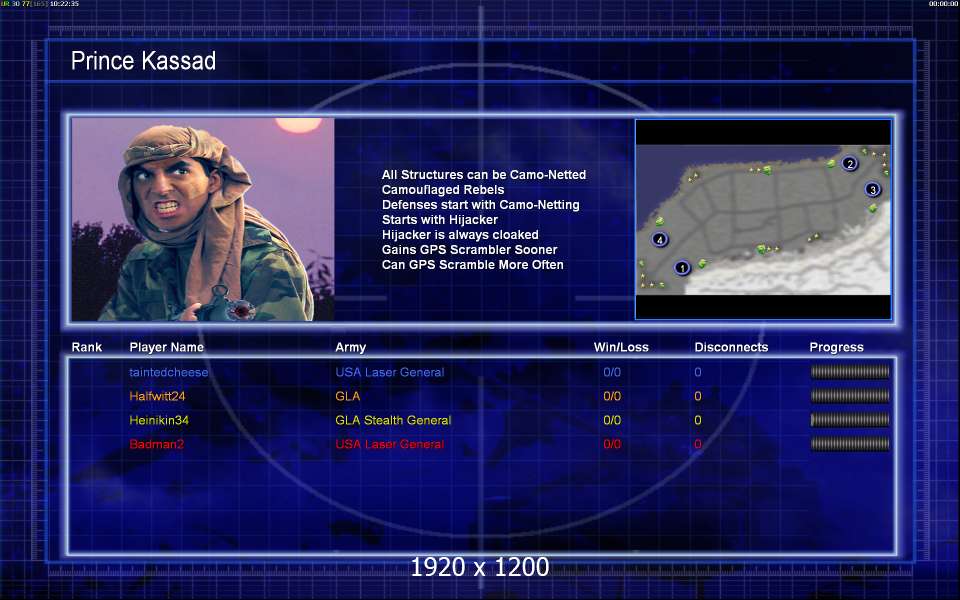960x600 pixels.
Task: Click the 1920 x 1200 resolution caption
Action: click(x=480, y=567)
